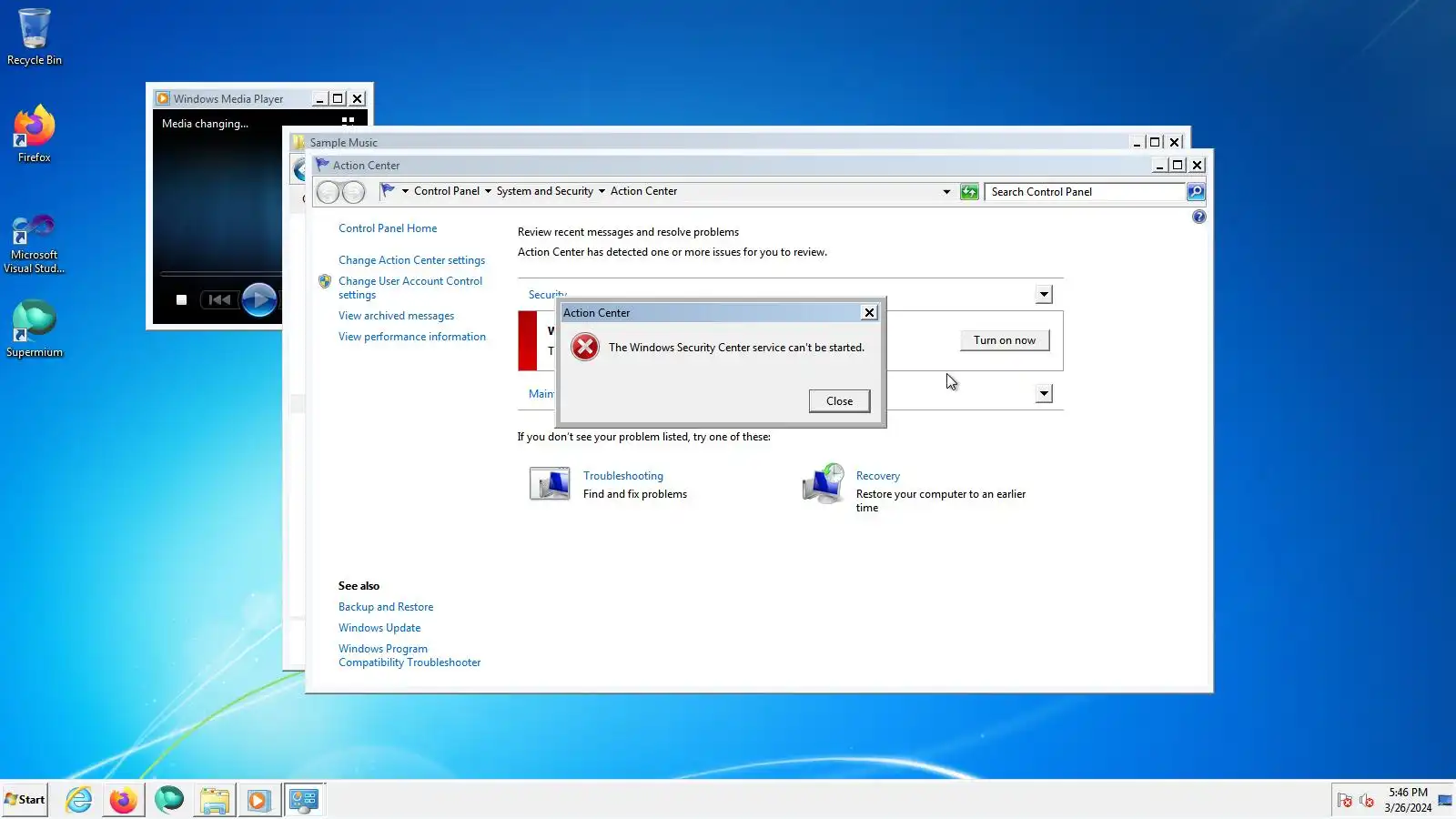Viewport: 1456px width, 819px height.
Task: Click the UAC shield icon in sidebar
Action: click(325, 281)
